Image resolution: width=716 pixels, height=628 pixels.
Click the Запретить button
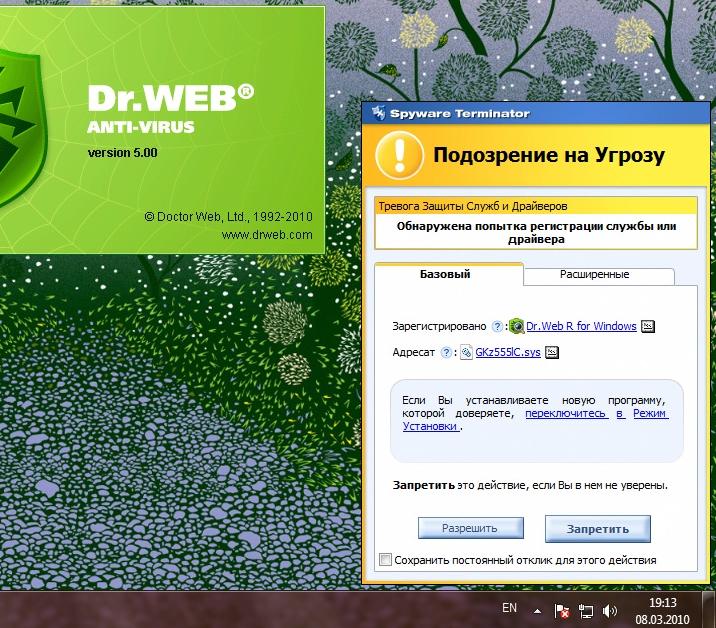[x=598, y=529]
